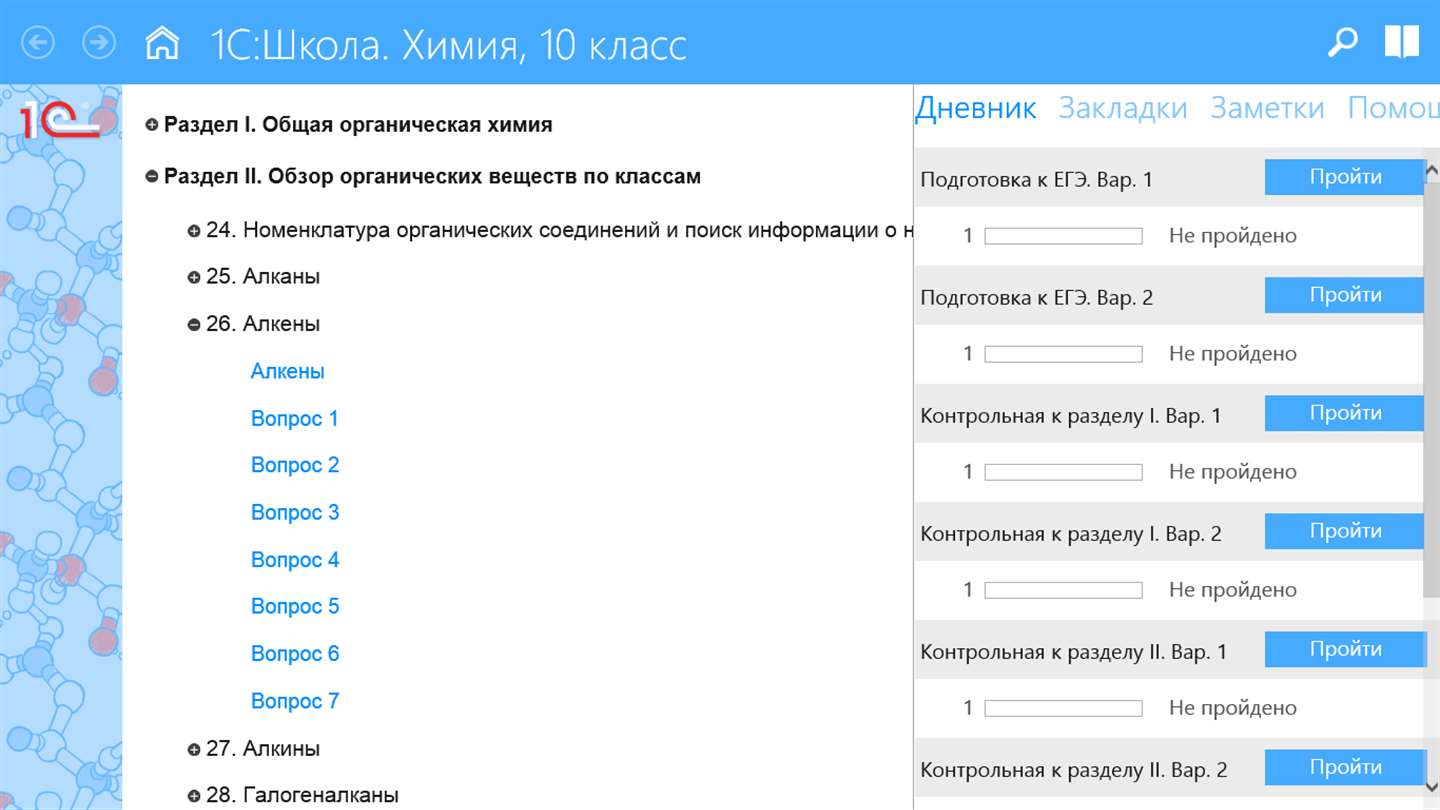Expand Раздел I. Общая органическая химия
Image resolution: width=1440 pixels, height=810 pixels.
click(152, 125)
